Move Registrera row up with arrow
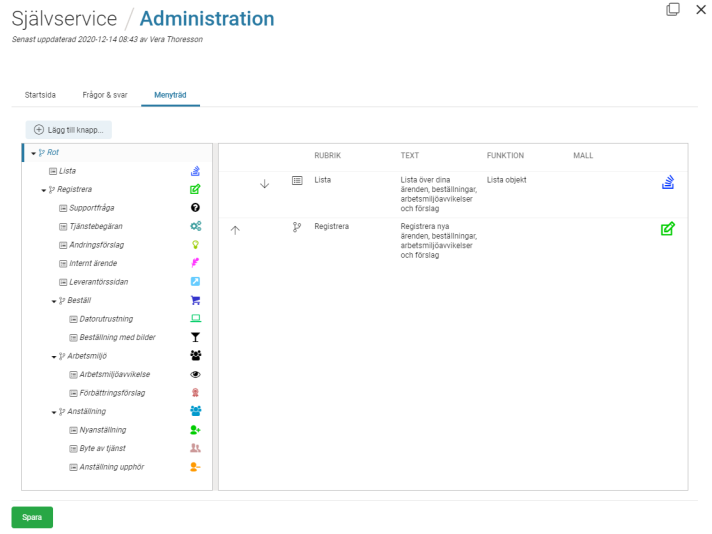712x534 pixels. [x=235, y=229]
